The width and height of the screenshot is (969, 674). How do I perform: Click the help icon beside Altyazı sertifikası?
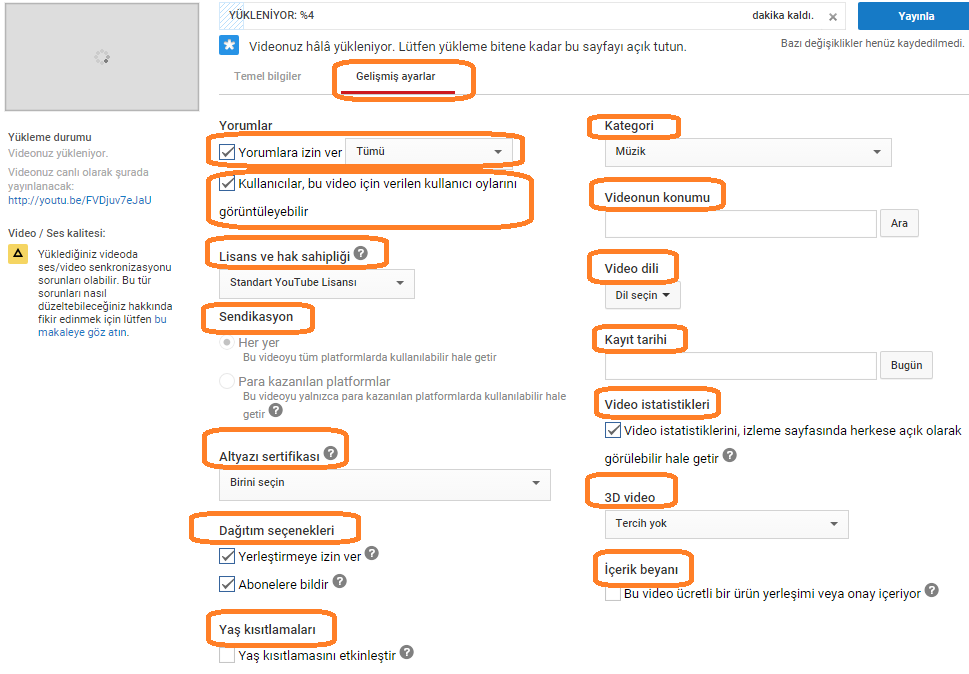tap(331, 453)
